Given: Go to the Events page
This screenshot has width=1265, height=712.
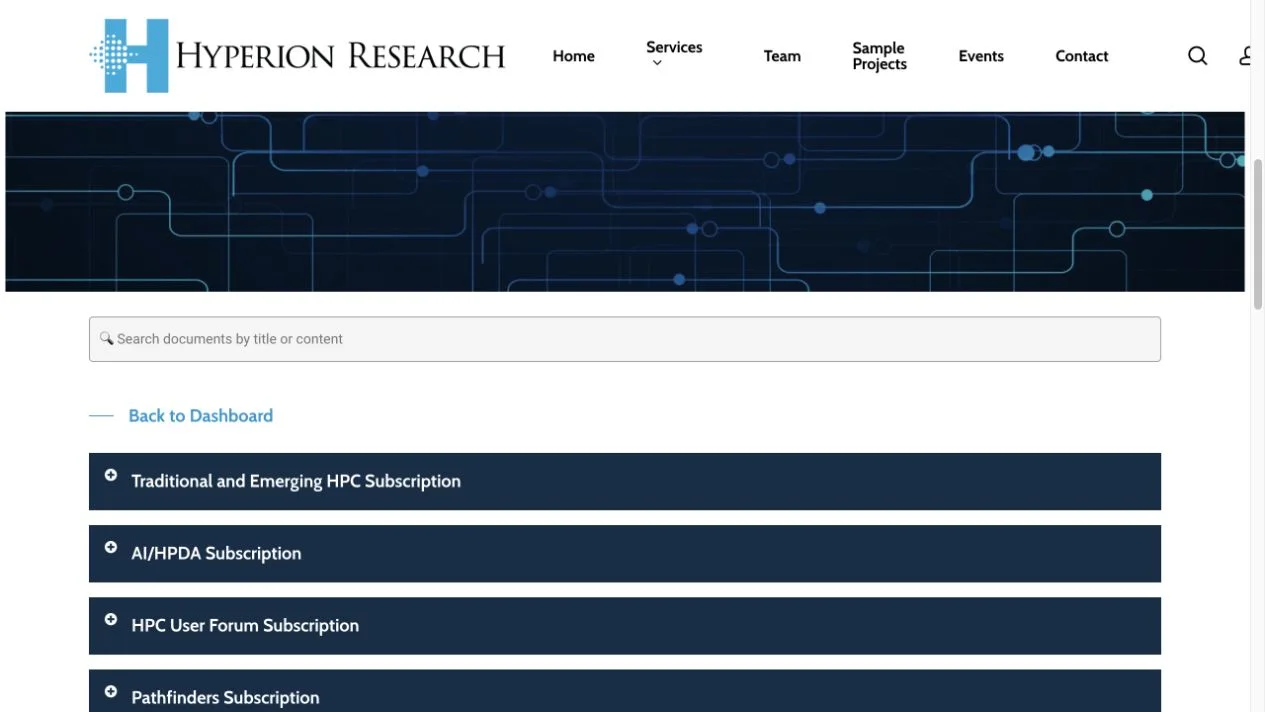Looking at the screenshot, I should (x=981, y=56).
